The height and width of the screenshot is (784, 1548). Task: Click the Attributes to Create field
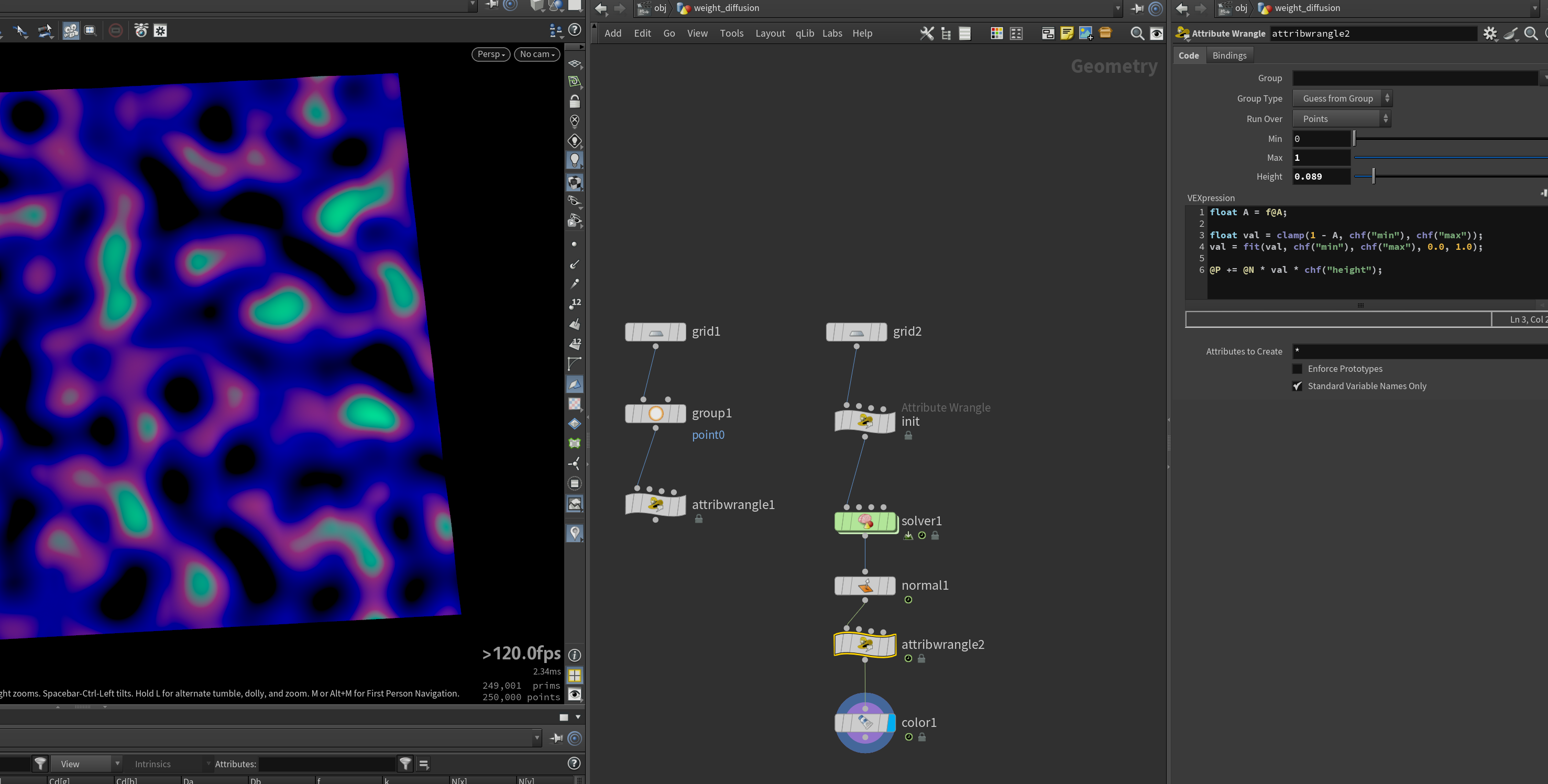click(1420, 351)
